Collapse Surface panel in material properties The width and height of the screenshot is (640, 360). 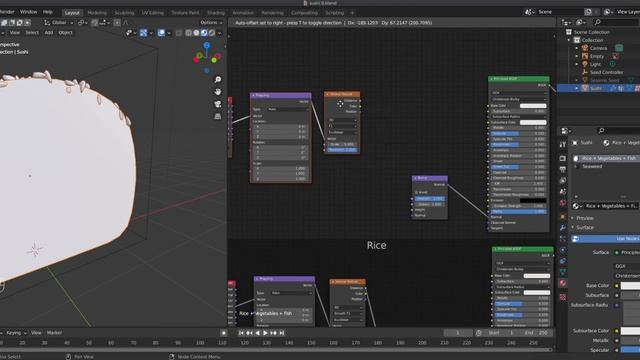585,227
